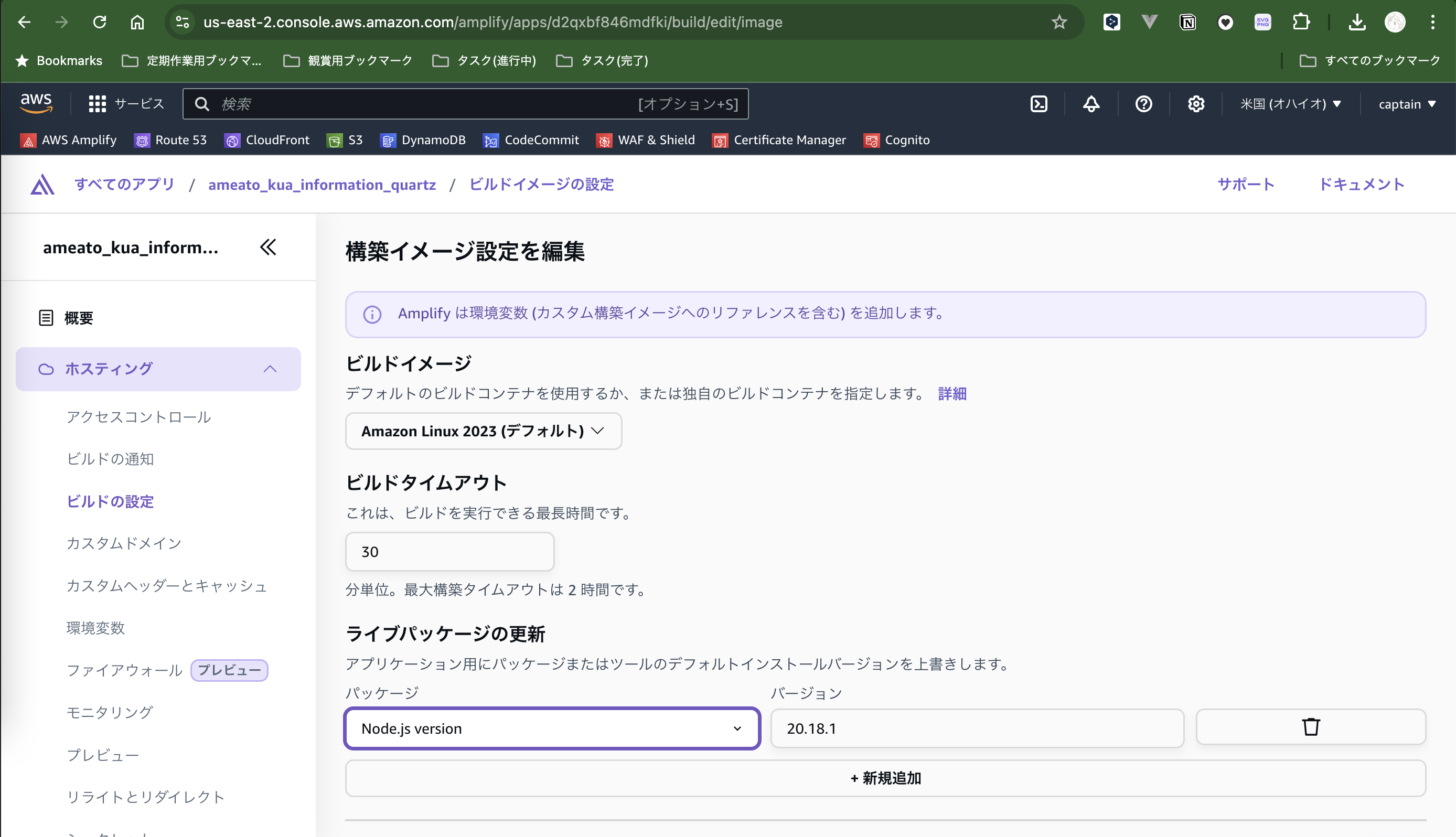
Task: Click the + 新規追加 button
Action: (885, 778)
